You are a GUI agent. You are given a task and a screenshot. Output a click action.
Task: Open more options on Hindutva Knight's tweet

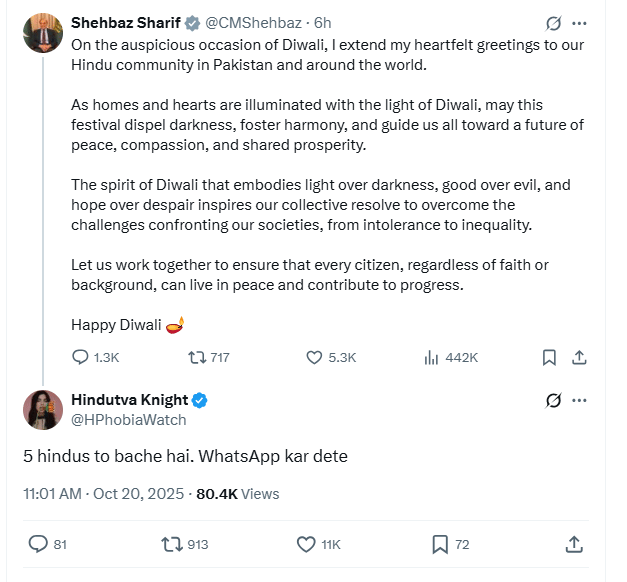579,401
